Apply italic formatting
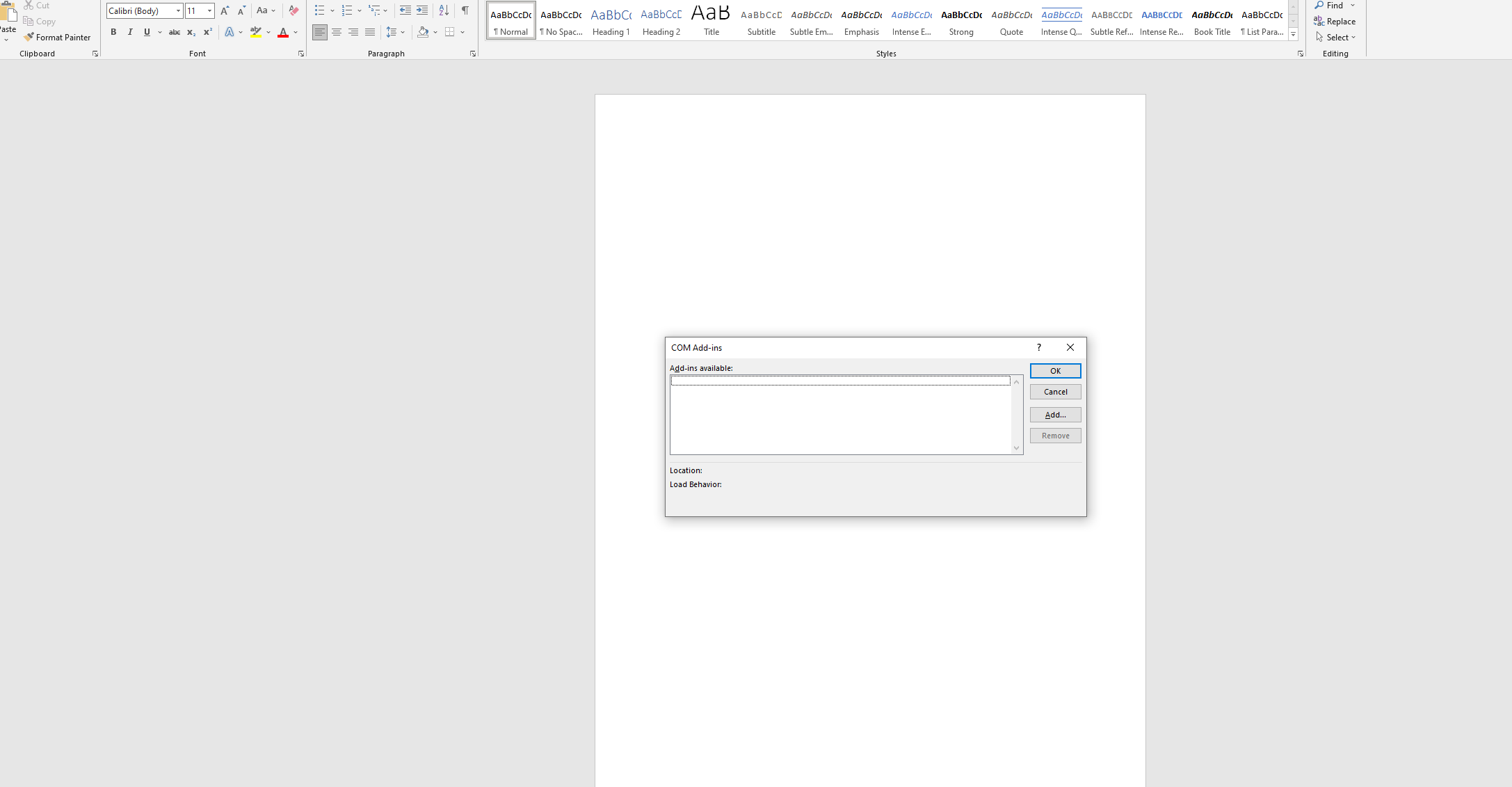The image size is (1512, 787). click(130, 32)
